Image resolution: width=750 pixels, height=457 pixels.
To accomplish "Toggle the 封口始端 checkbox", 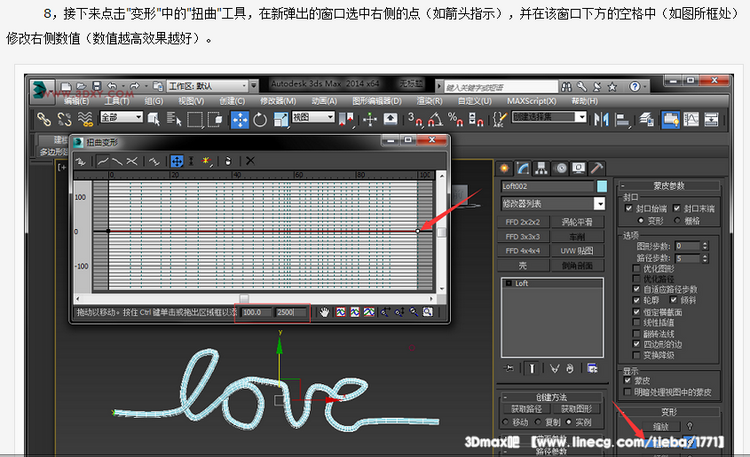I will click(x=629, y=208).
